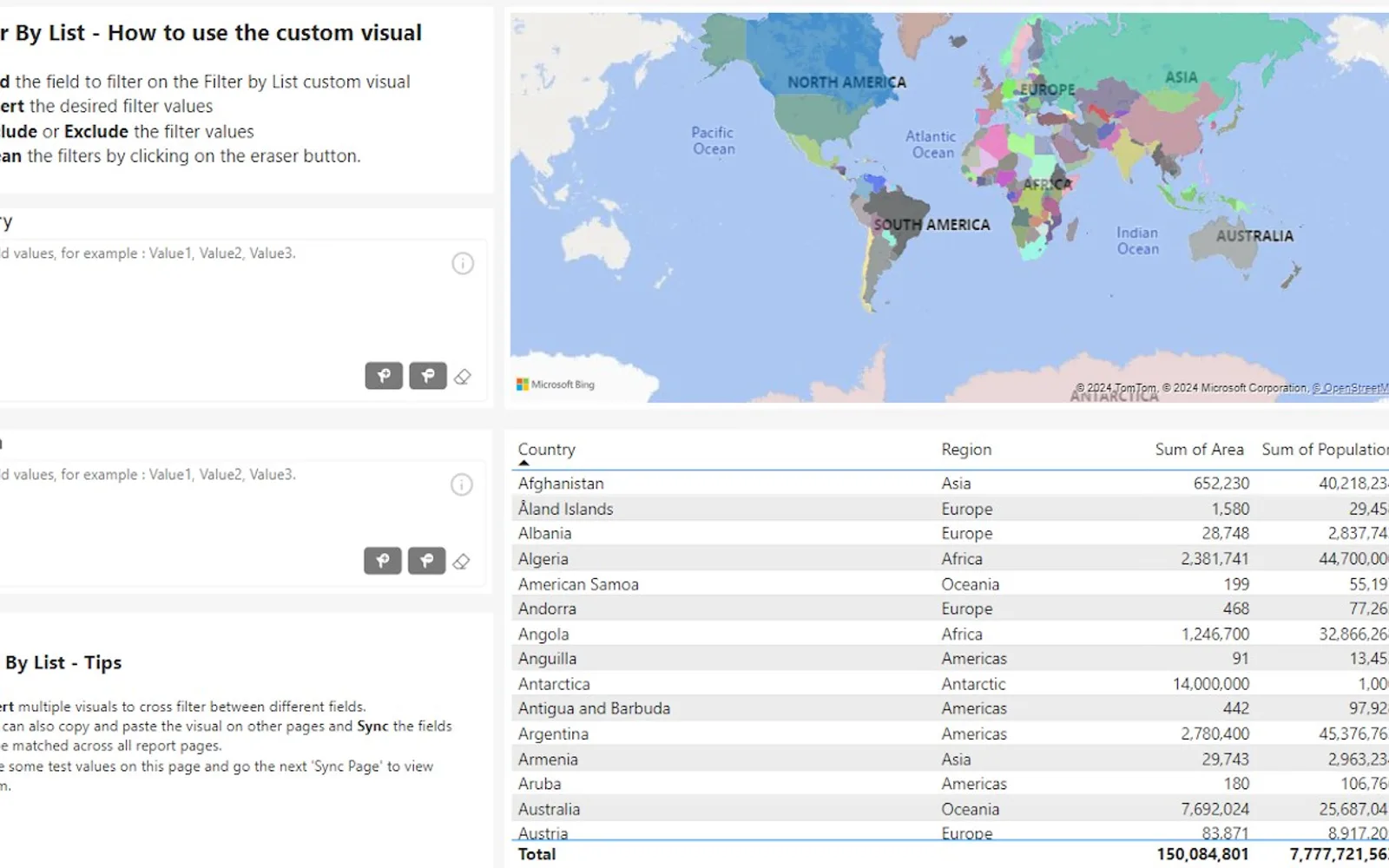
Task: Select North America on the map
Action: (x=846, y=82)
